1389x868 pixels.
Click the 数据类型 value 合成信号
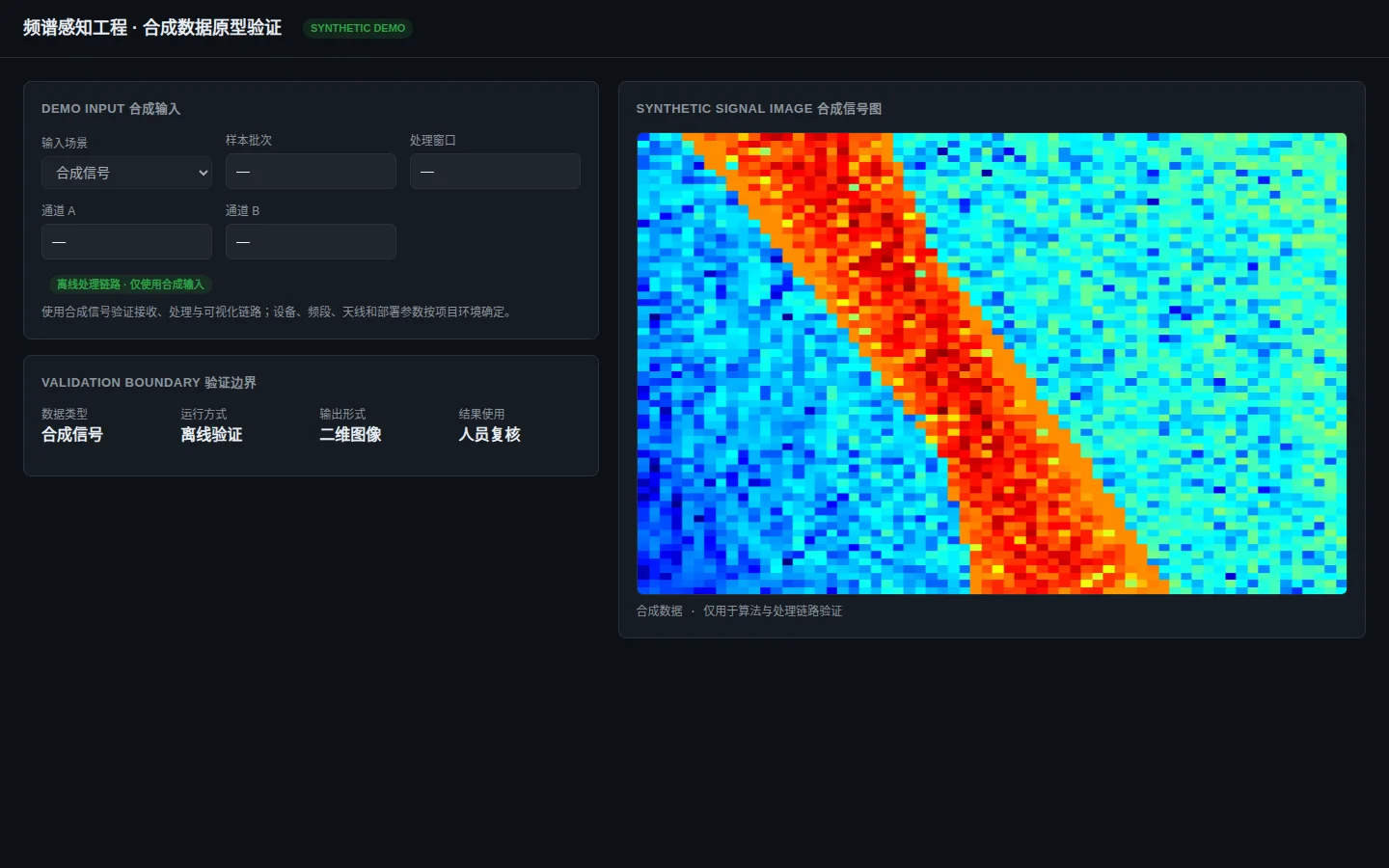[72, 435]
